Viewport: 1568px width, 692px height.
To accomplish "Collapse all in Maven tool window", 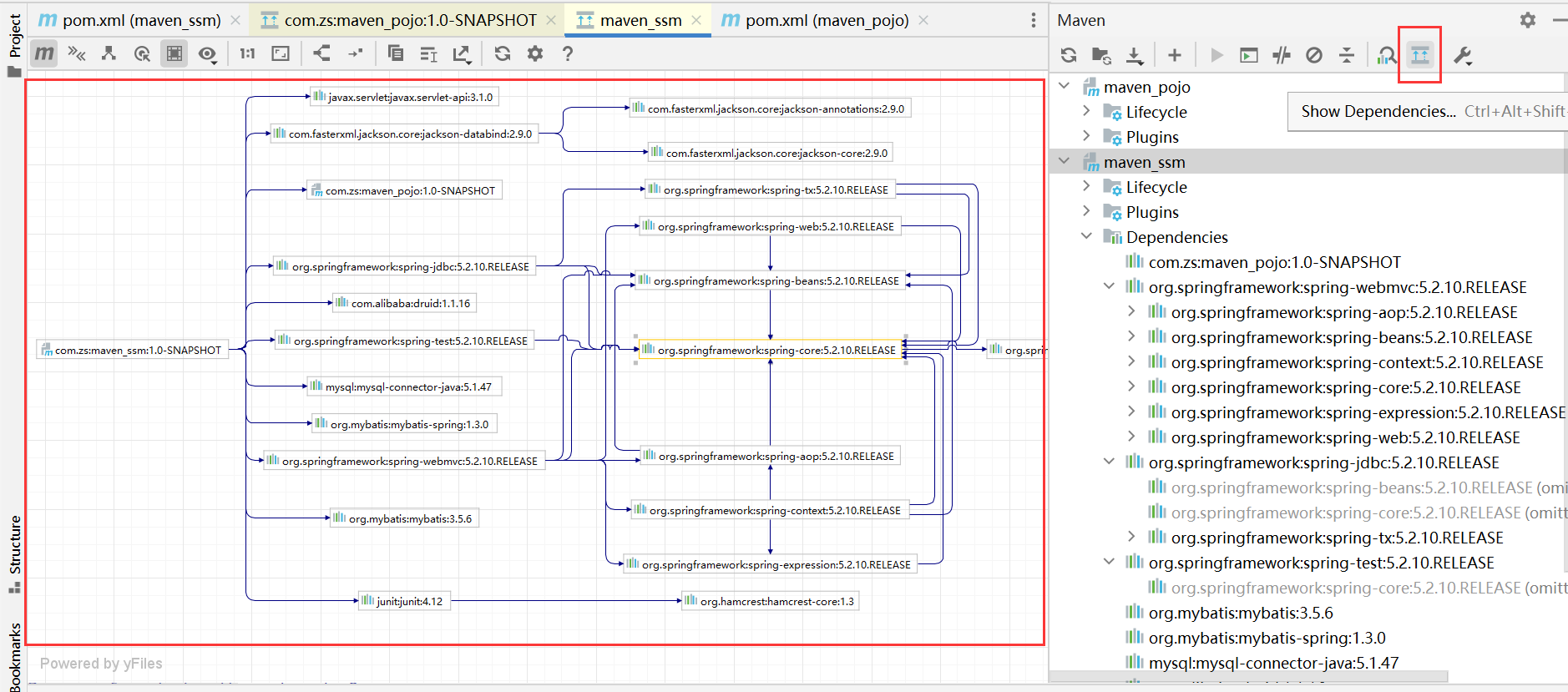I will (x=1347, y=55).
